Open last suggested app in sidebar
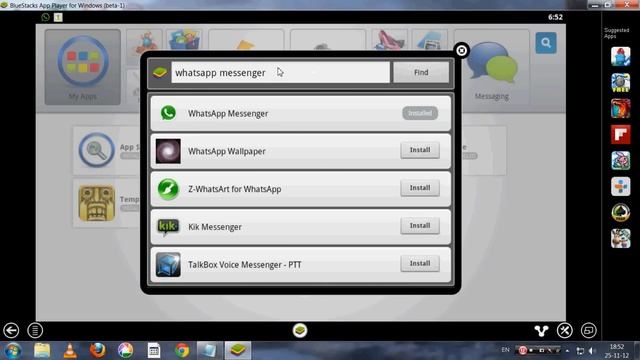The width and height of the screenshot is (640, 360). tap(620, 239)
